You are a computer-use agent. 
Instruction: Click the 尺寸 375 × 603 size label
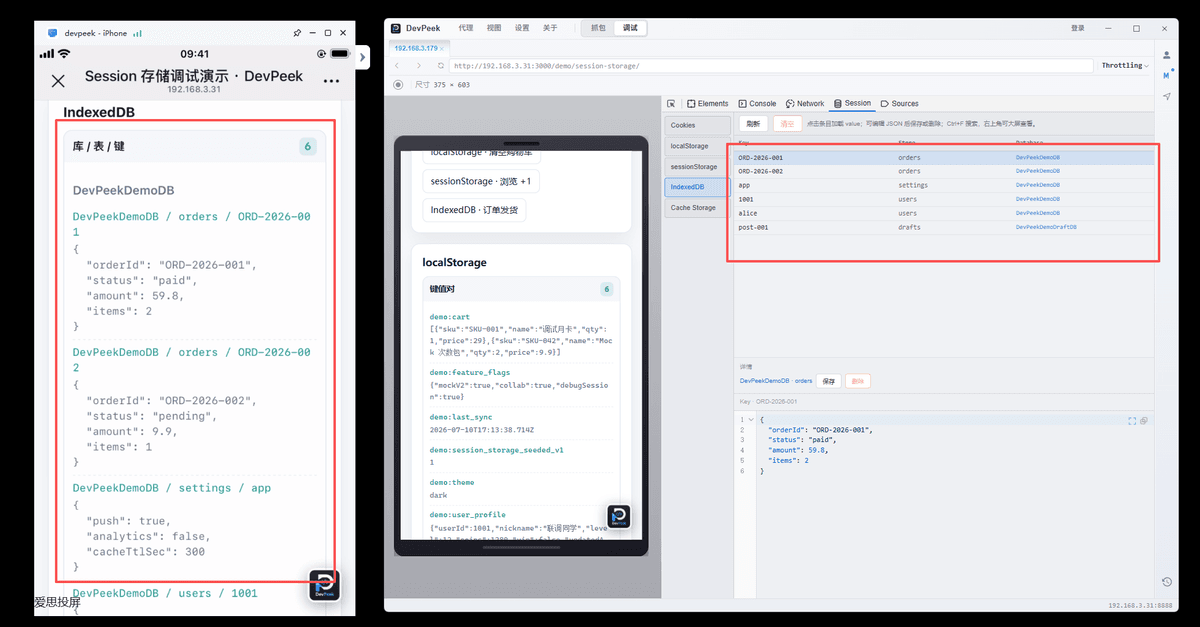(x=442, y=85)
